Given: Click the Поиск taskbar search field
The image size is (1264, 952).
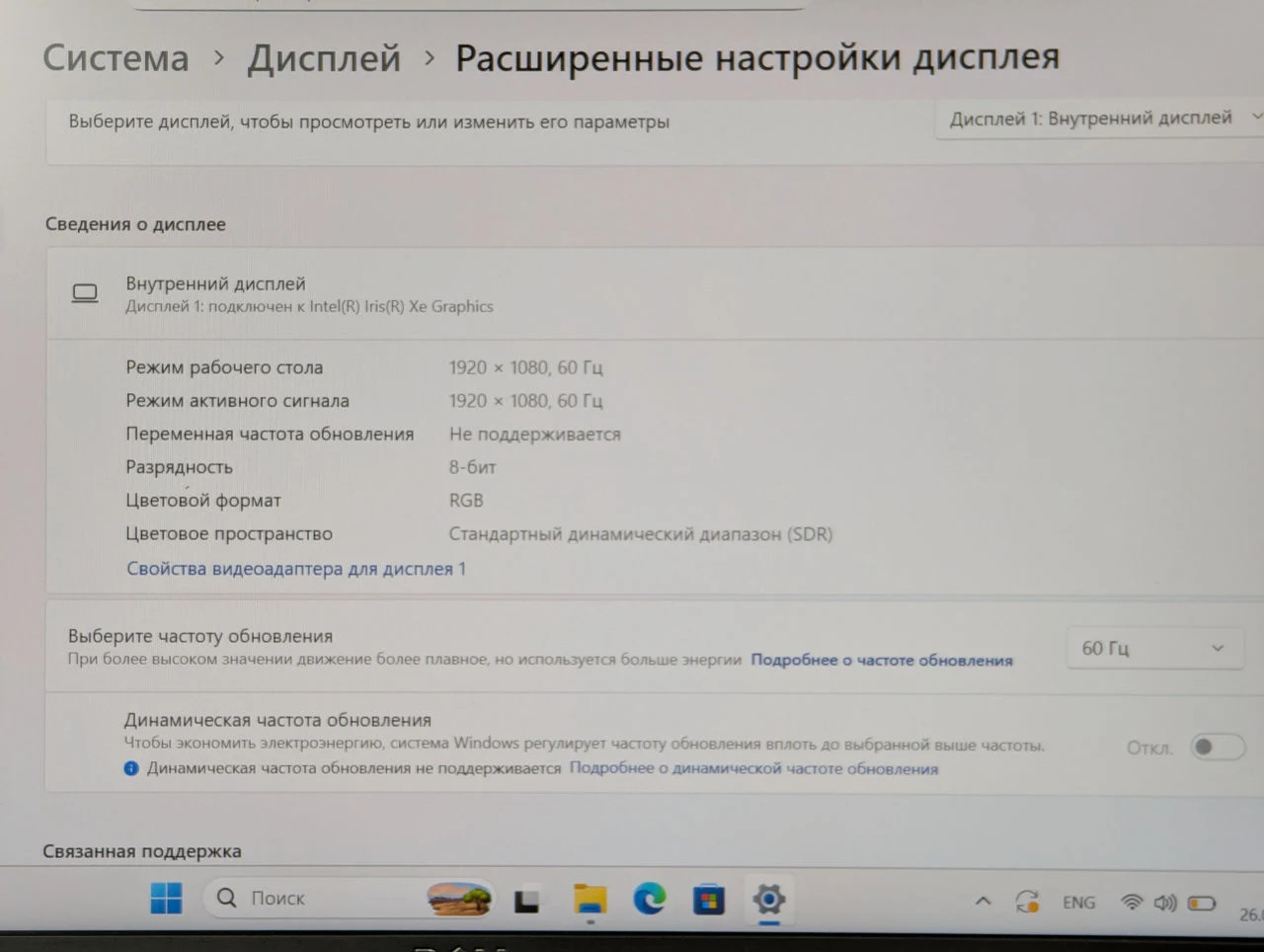Looking at the screenshot, I should 351,898.
